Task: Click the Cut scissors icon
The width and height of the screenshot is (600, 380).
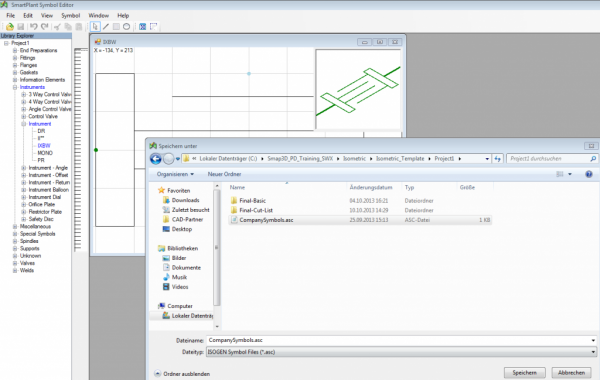Action: tap(57, 26)
